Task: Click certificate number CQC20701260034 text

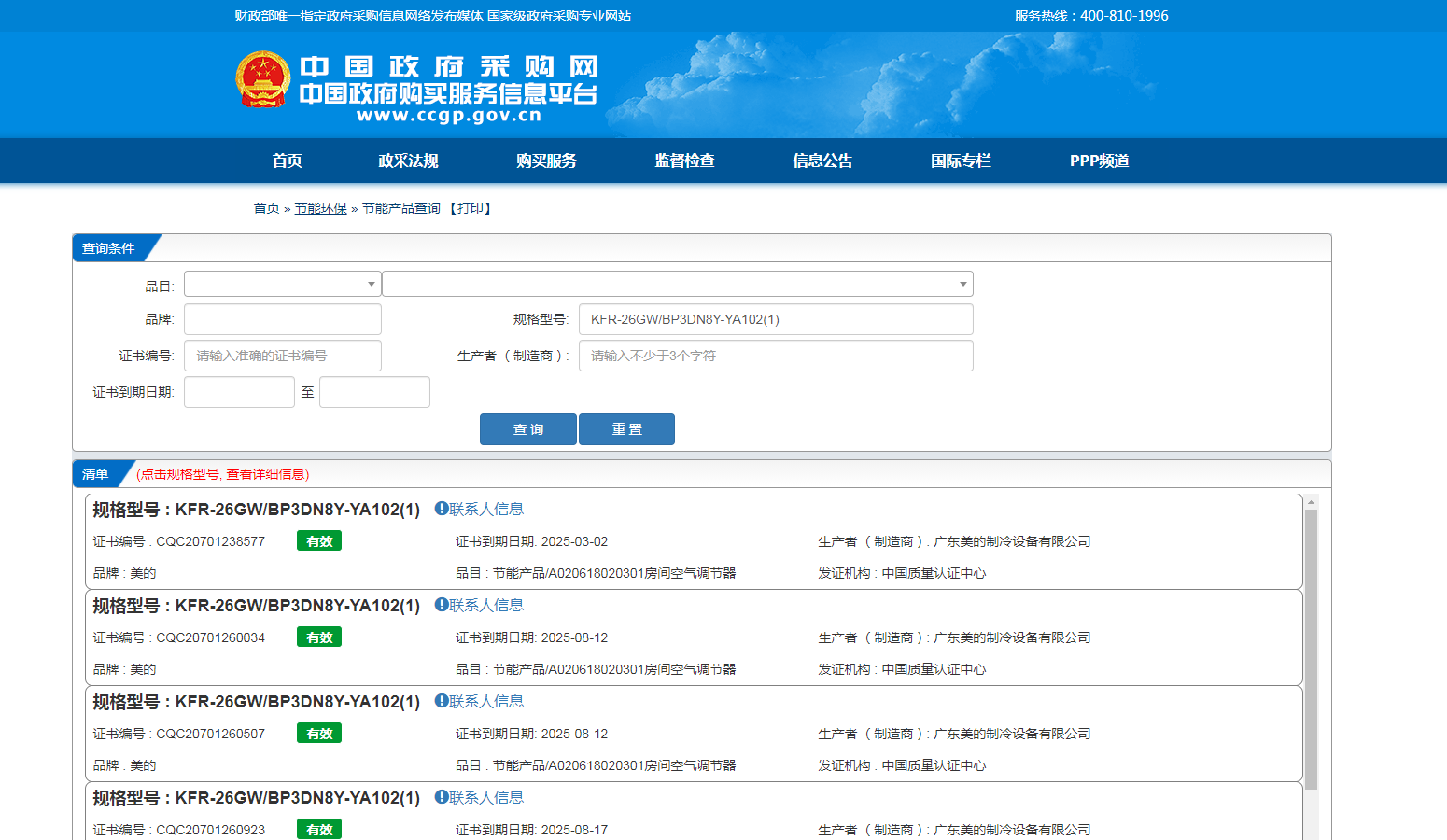Action: [x=210, y=637]
